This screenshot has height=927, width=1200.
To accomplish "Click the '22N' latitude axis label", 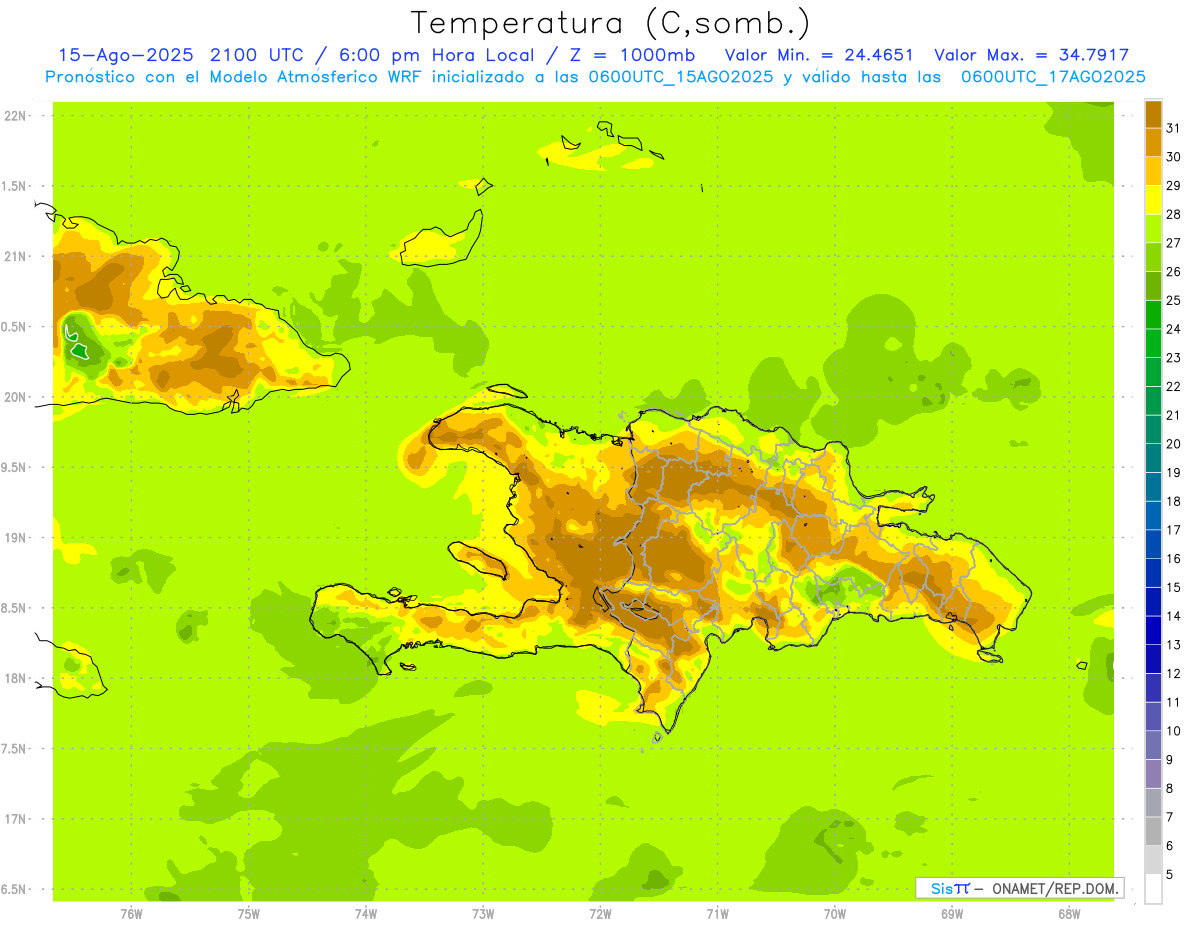I will coord(15,115).
